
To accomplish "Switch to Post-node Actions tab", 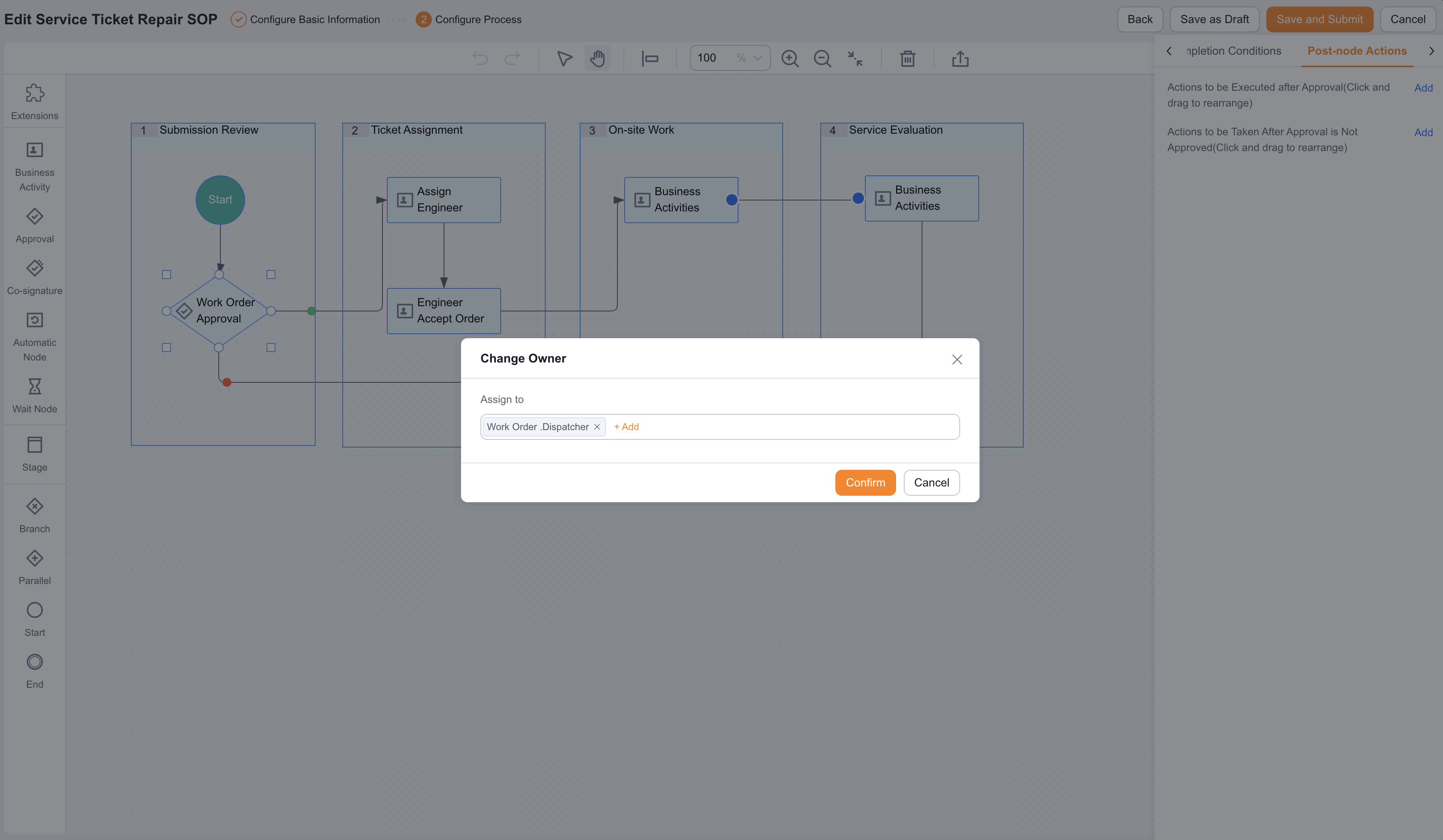I will click(1357, 51).
